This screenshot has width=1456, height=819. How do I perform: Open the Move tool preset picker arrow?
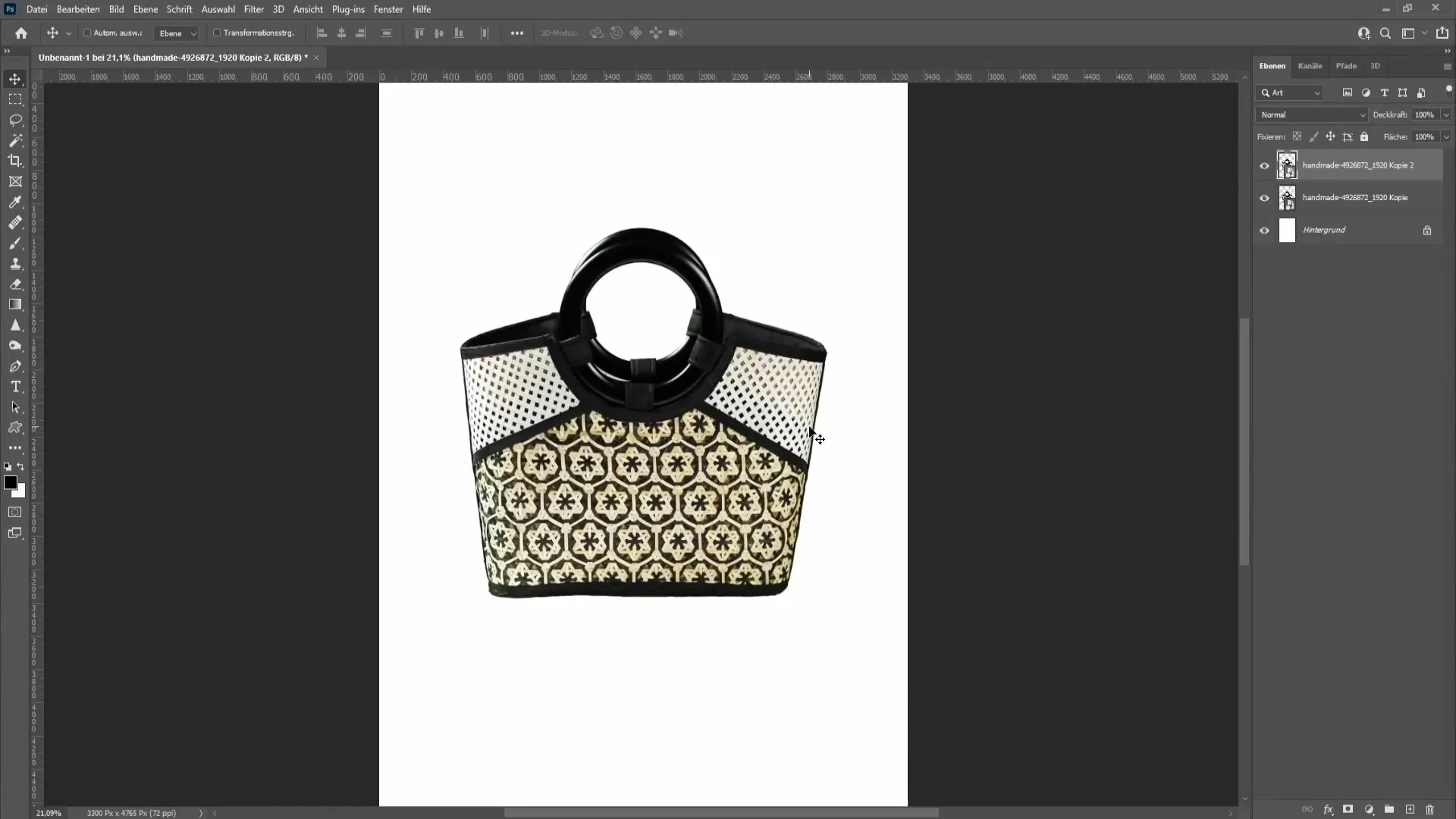tap(68, 33)
